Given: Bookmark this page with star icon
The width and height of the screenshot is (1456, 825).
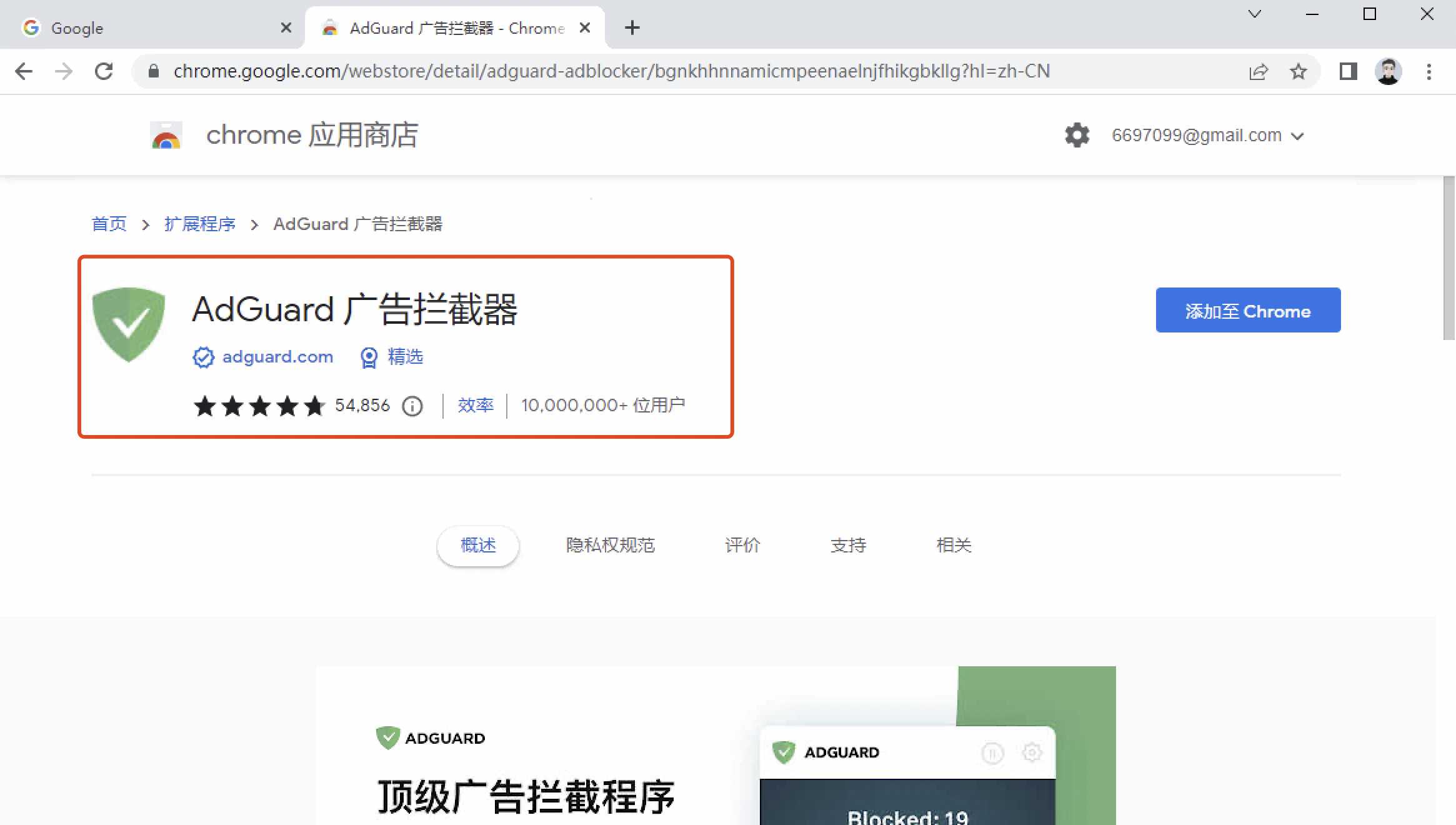Looking at the screenshot, I should (x=1299, y=72).
